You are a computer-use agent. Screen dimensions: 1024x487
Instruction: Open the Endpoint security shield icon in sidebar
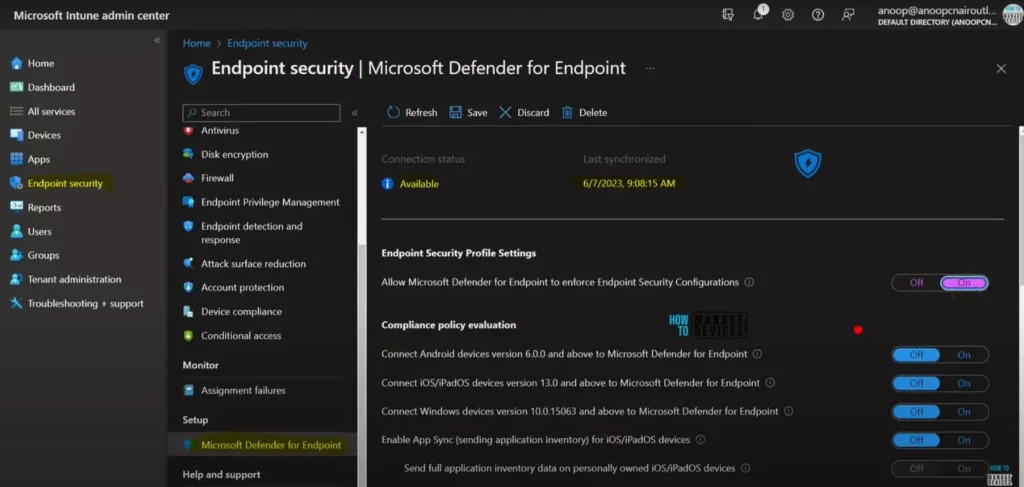[16, 183]
